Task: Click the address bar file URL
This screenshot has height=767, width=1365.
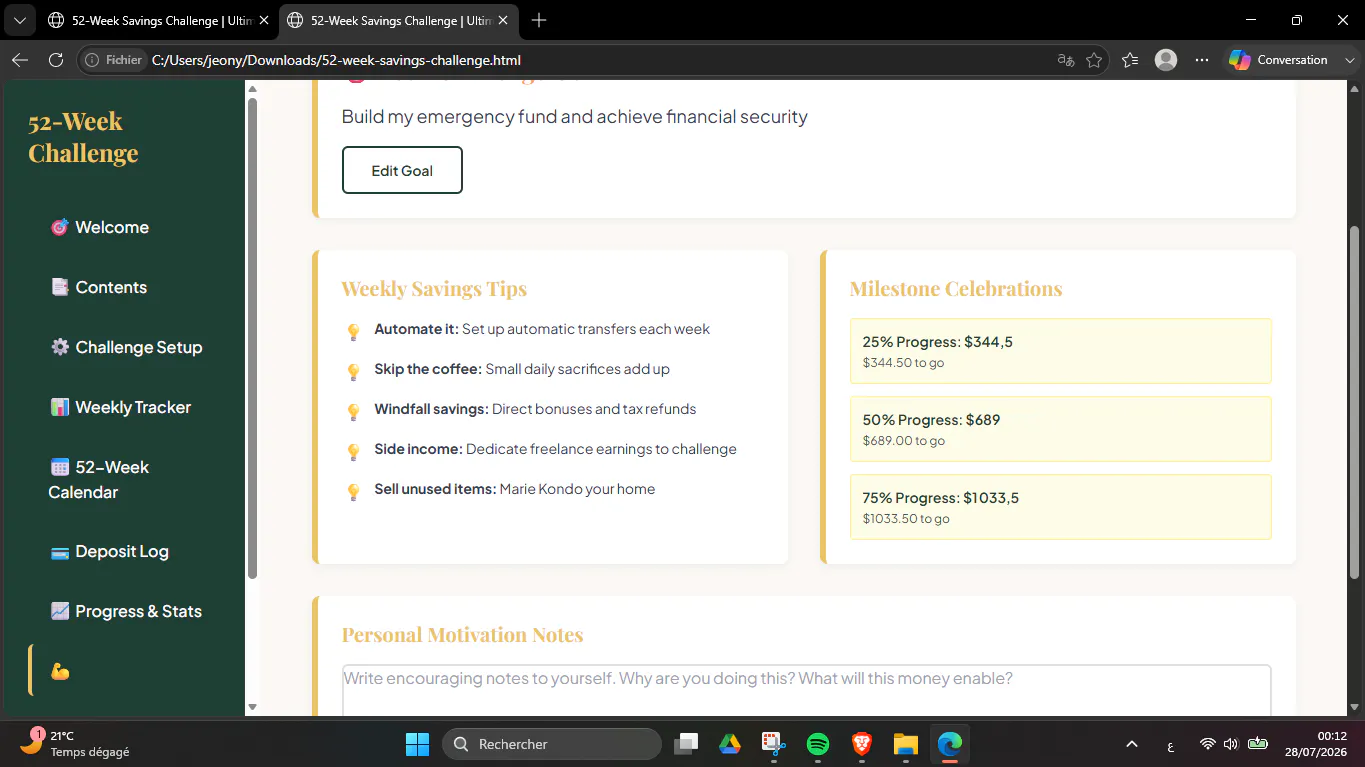Action: pos(336,60)
